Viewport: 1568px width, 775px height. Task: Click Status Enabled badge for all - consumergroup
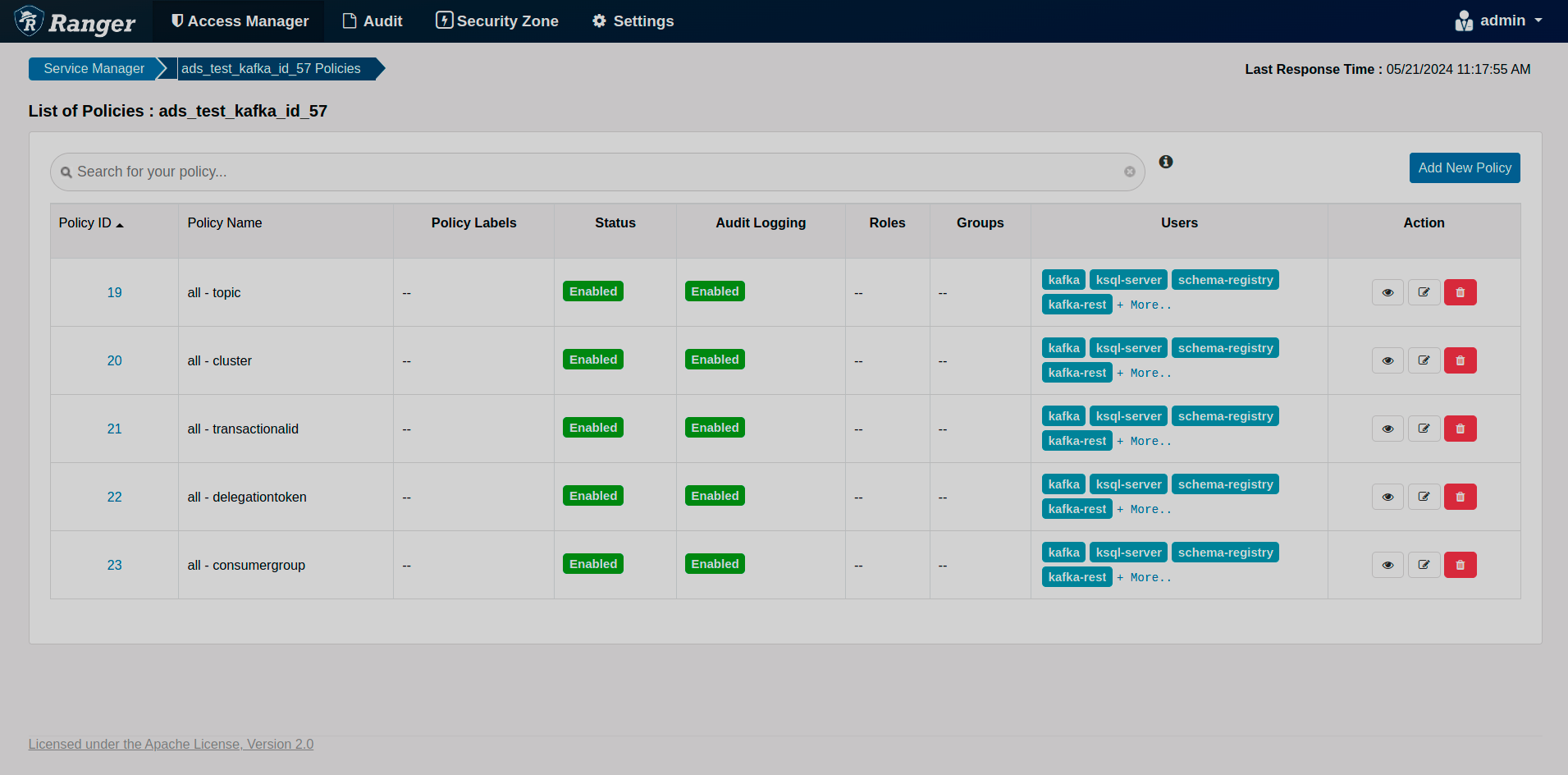592,564
